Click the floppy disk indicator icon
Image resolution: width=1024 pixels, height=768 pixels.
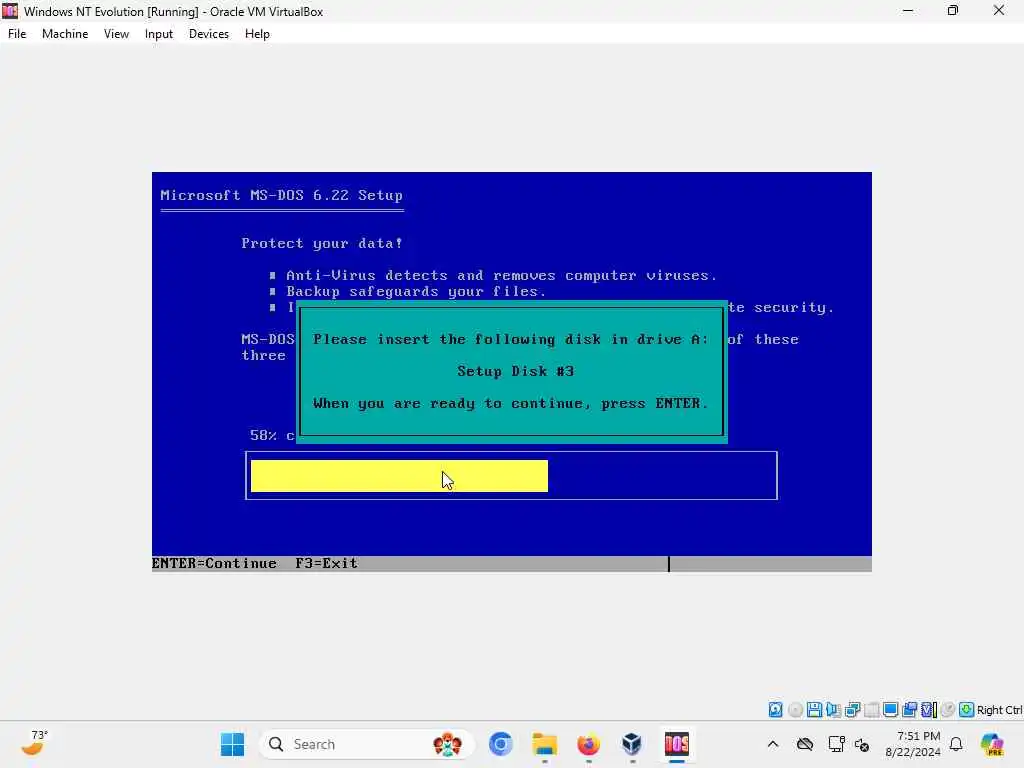[814, 710]
